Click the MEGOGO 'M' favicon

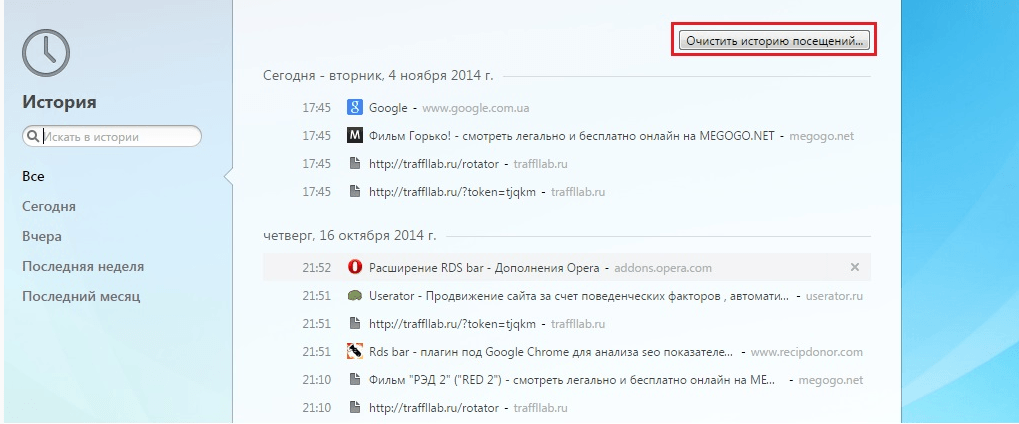coord(354,136)
